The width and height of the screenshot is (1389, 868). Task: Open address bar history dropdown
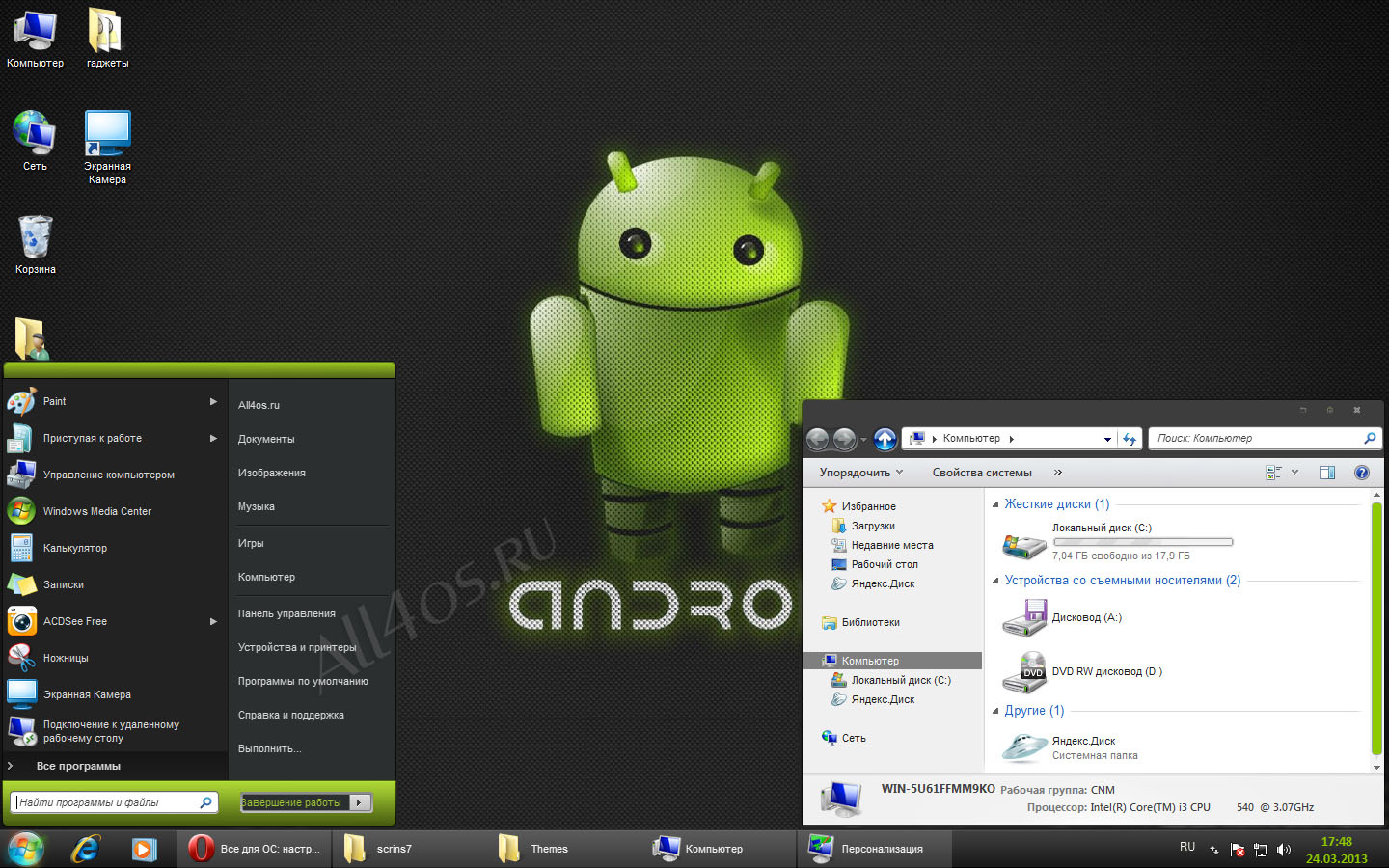(x=1107, y=439)
